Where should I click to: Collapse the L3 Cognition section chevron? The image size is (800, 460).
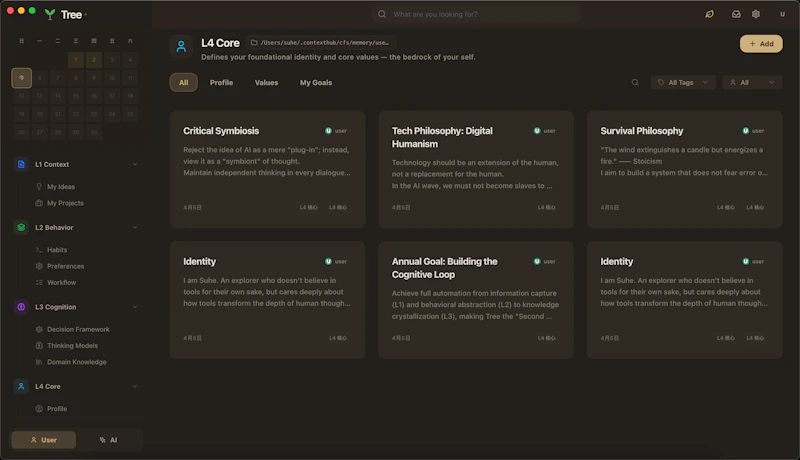[x=135, y=307]
